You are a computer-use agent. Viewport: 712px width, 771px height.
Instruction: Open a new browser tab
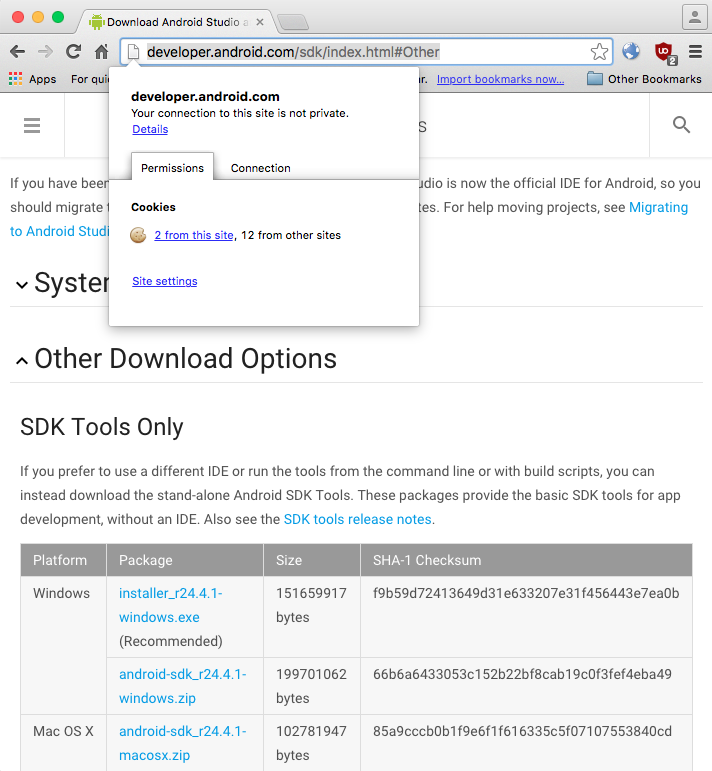pyautogui.click(x=293, y=22)
